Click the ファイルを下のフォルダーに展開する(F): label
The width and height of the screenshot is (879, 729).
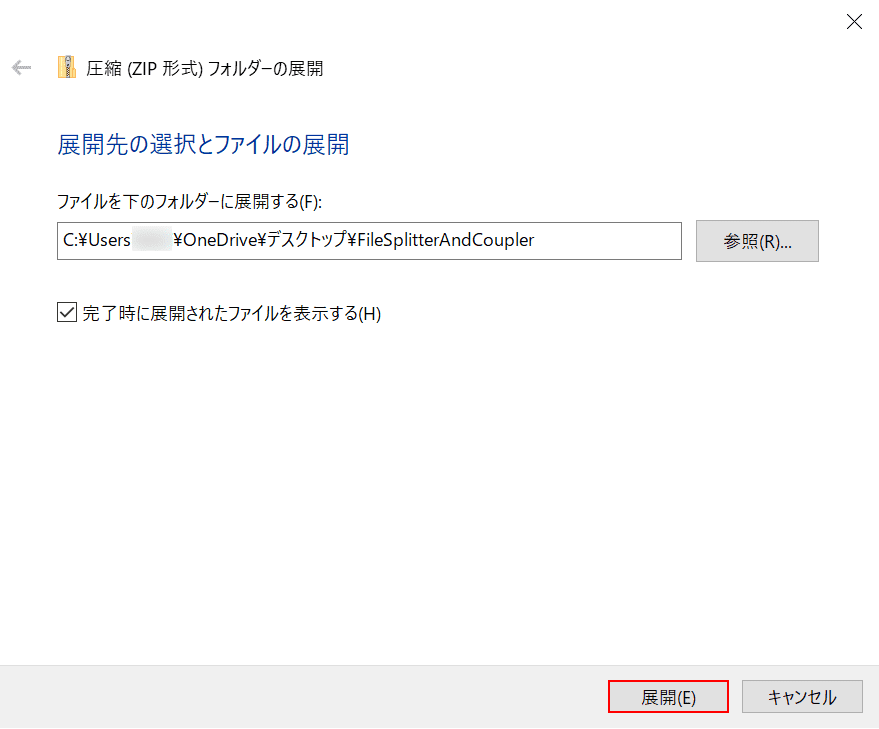[189, 201]
